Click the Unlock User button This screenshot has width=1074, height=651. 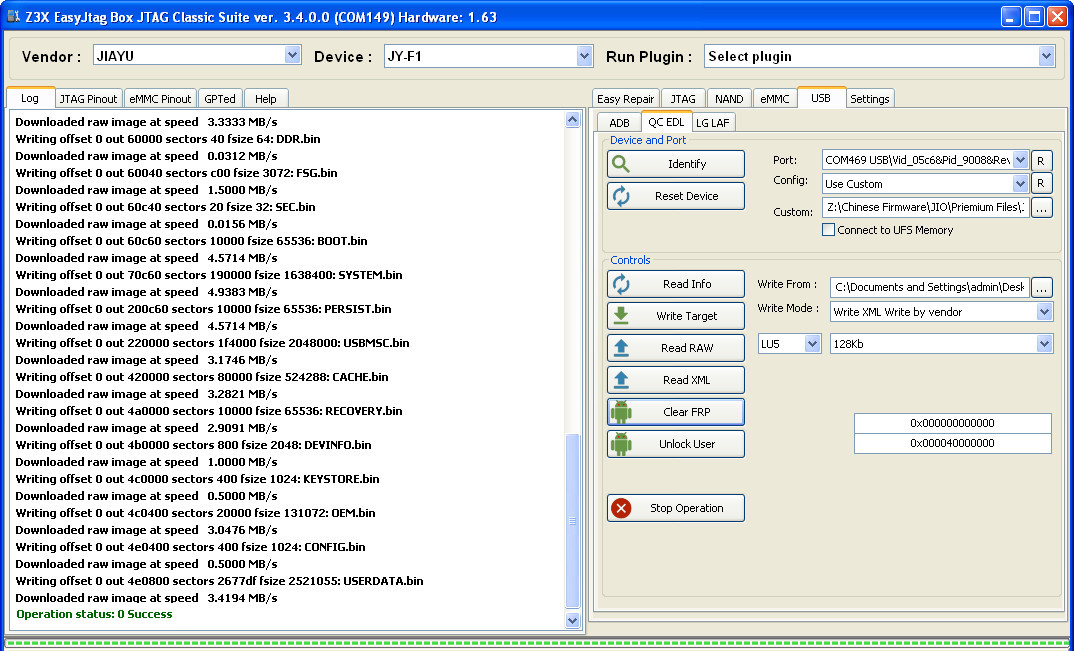[x=675, y=444]
